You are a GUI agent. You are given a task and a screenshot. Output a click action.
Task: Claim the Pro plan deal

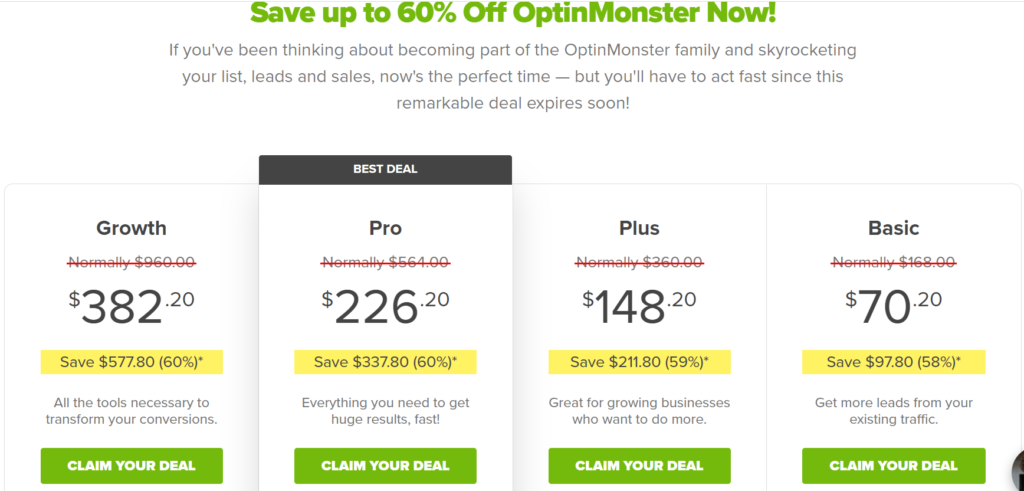385,466
